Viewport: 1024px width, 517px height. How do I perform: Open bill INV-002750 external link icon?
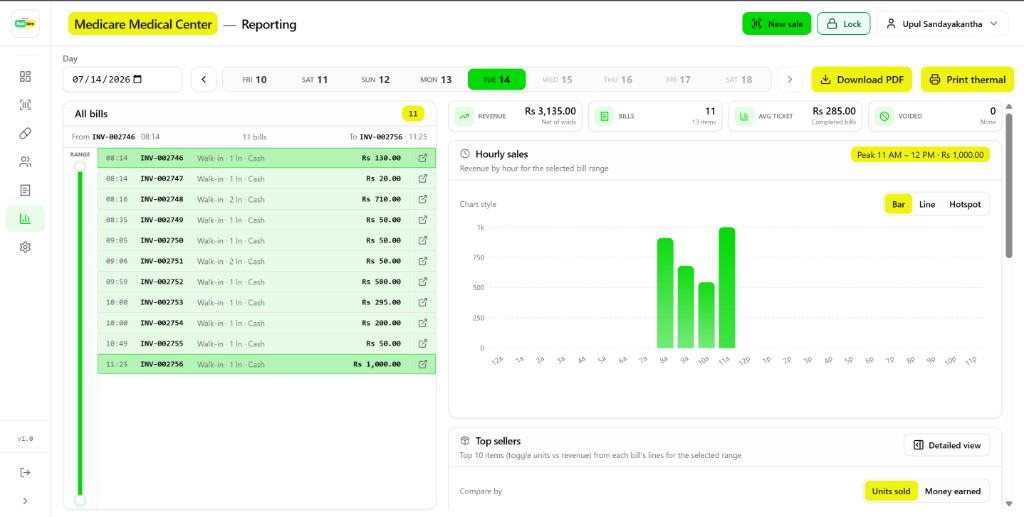point(423,240)
